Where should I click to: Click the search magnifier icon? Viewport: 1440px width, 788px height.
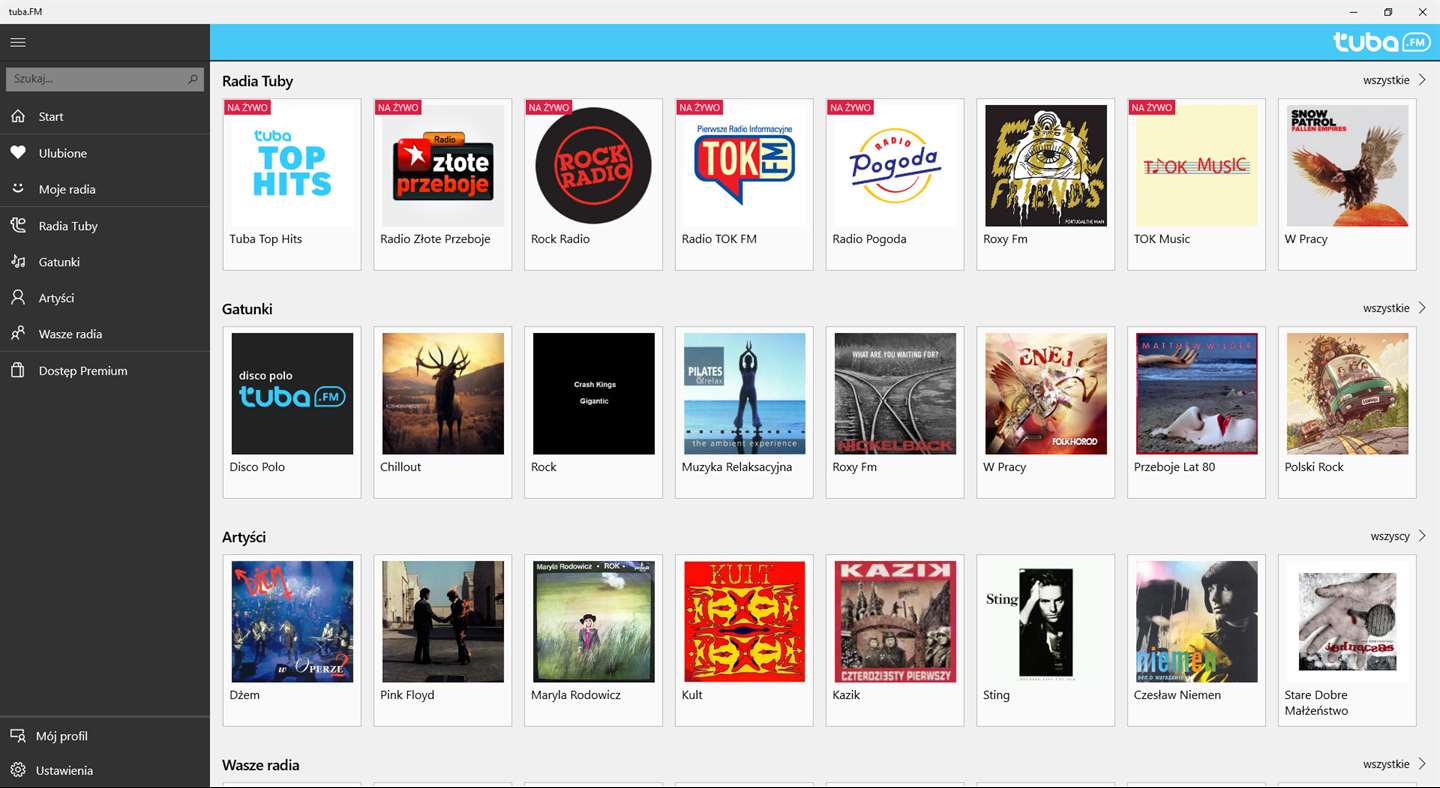[x=193, y=79]
